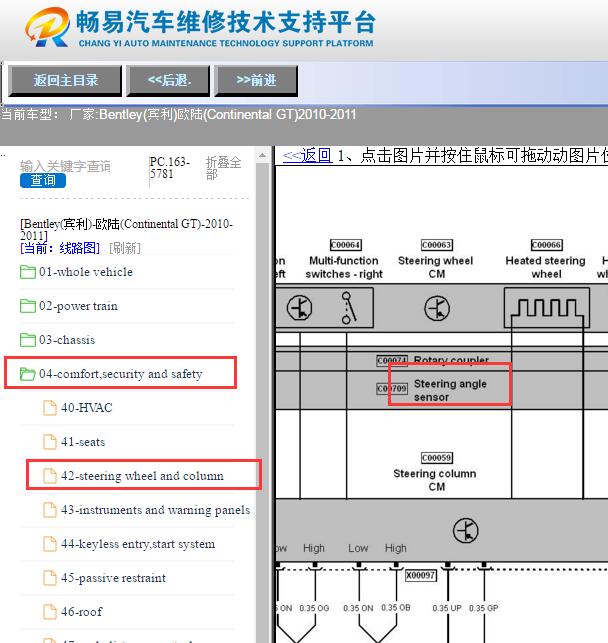This screenshot has width=608, height=643.
Task: Click the folder icon beside 01-whole vehicle
Action: pos(27,272)
